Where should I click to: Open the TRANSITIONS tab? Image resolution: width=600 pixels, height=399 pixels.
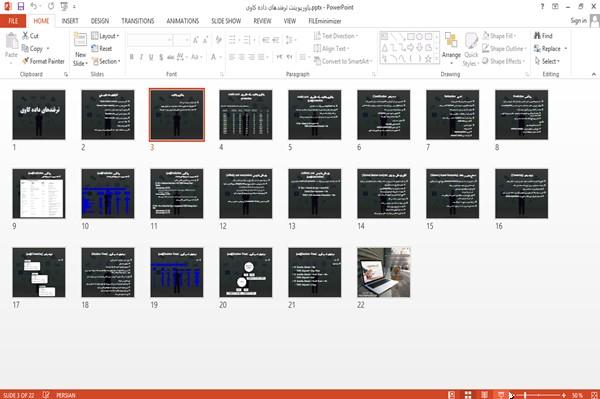point(138,21)
